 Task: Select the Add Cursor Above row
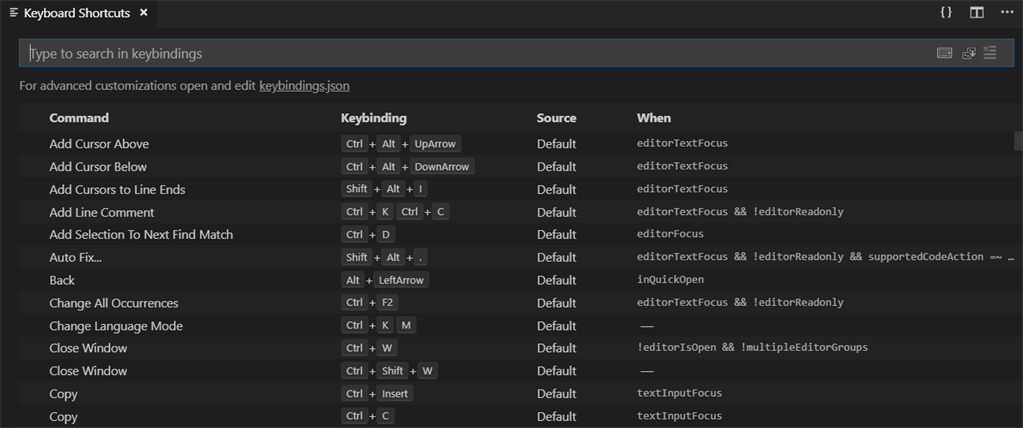(x=99, y=144)
